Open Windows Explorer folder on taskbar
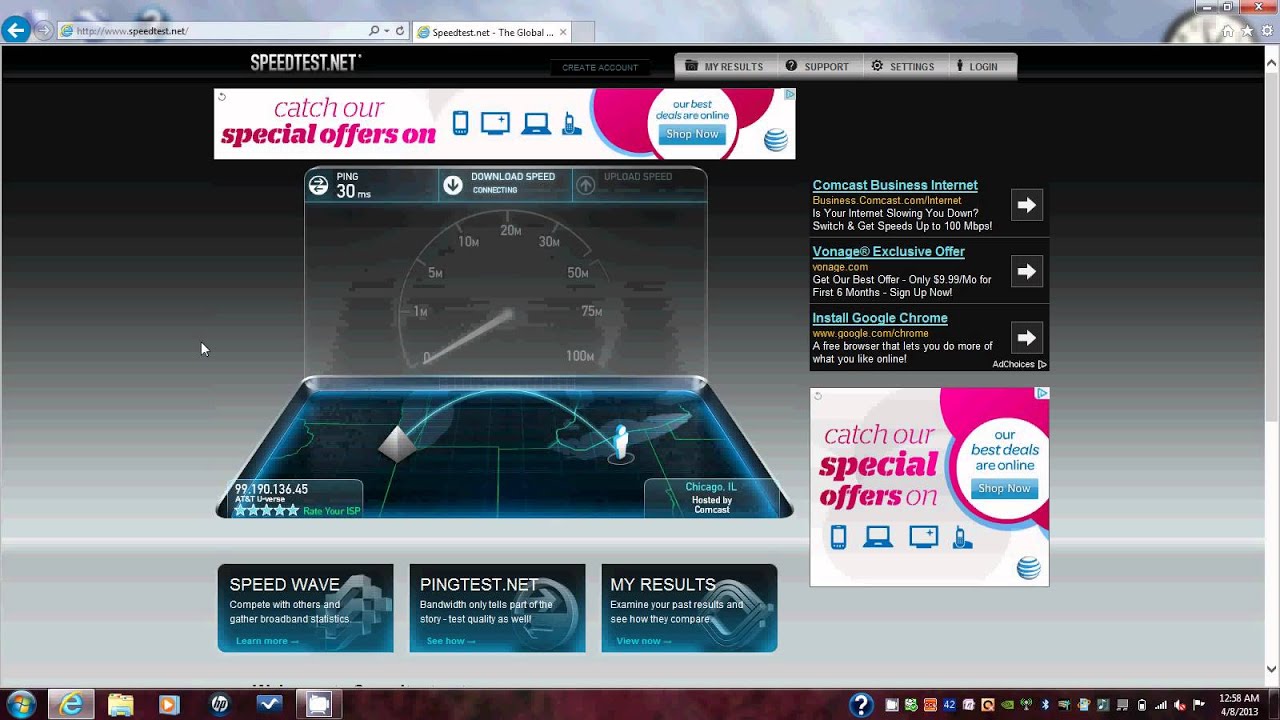 (120, 704)
